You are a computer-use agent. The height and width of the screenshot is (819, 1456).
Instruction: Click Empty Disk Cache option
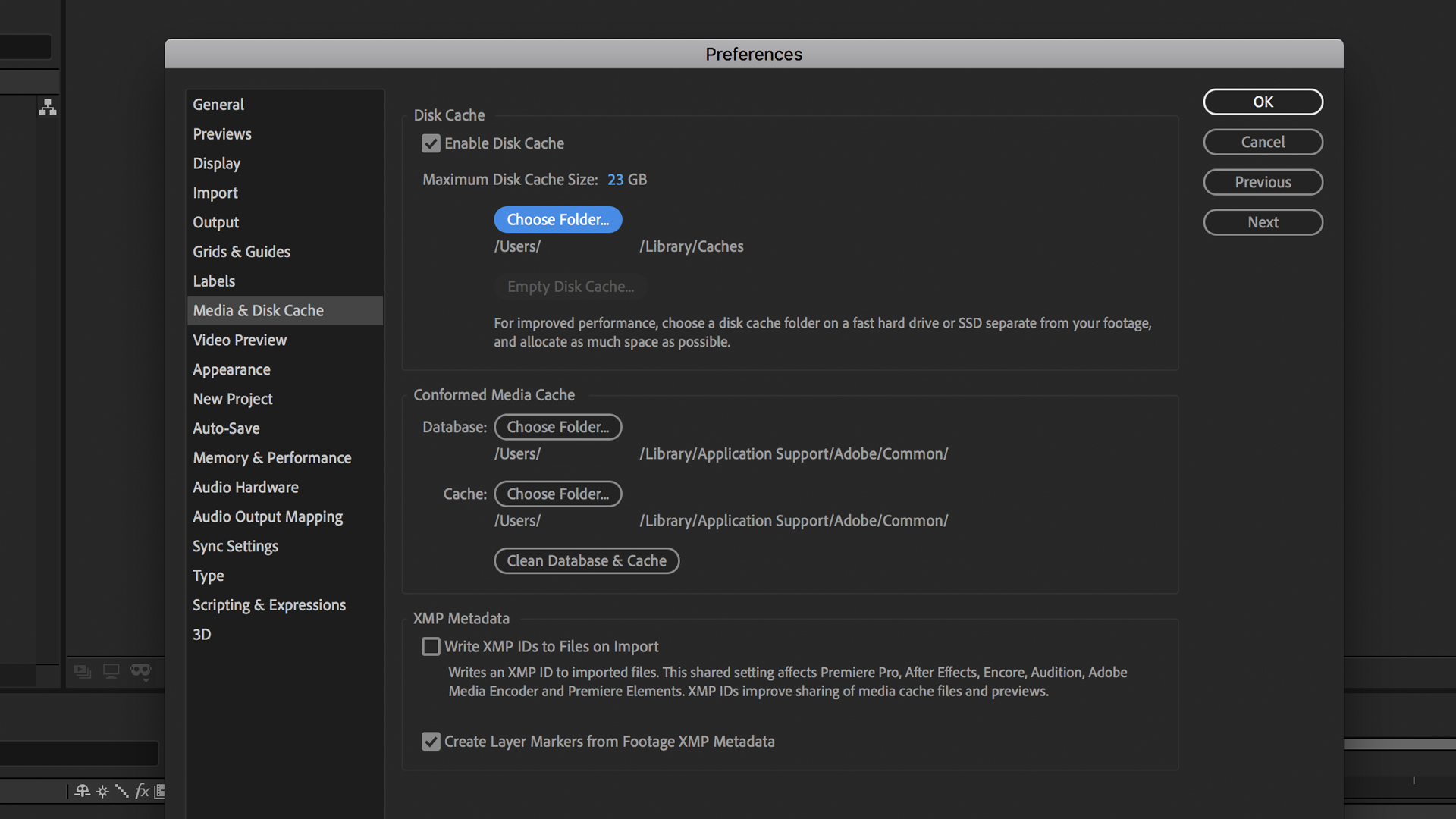tap(570, 286)
